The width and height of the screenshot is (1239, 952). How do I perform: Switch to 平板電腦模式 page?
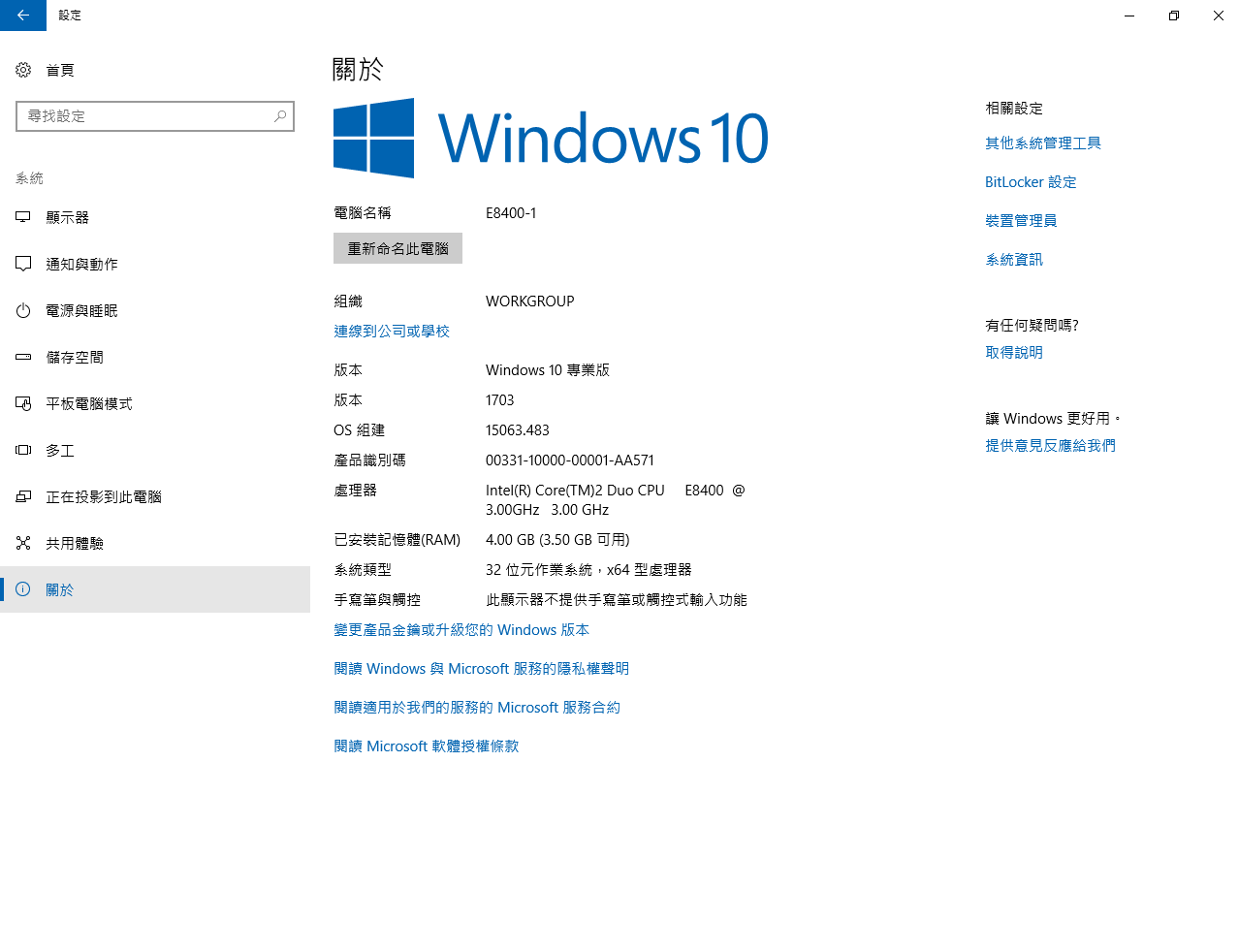(155, 403)
